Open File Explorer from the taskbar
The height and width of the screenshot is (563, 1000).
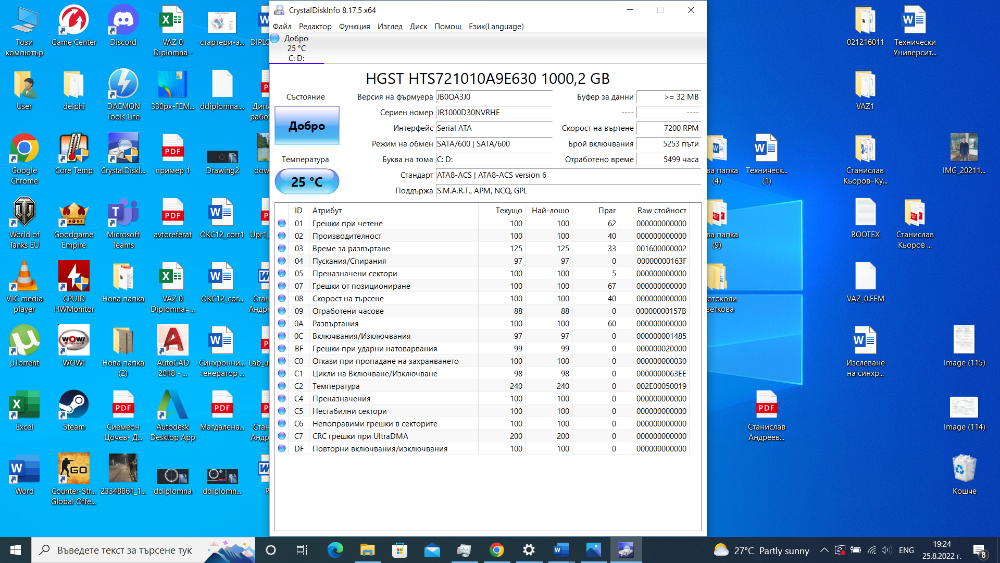click(367, 550)
